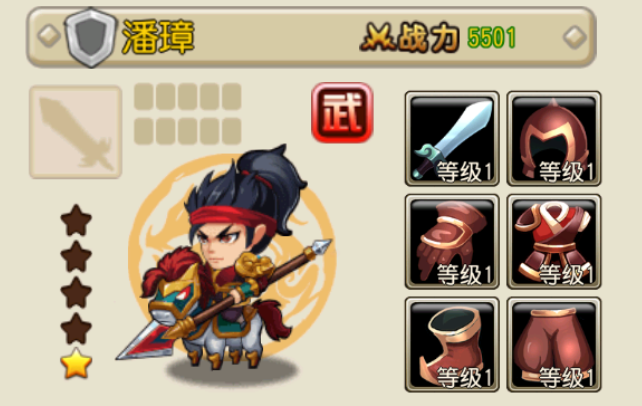
Task: Click the grey shield icon beside 潘璋
Action: (x=91, y=37)
